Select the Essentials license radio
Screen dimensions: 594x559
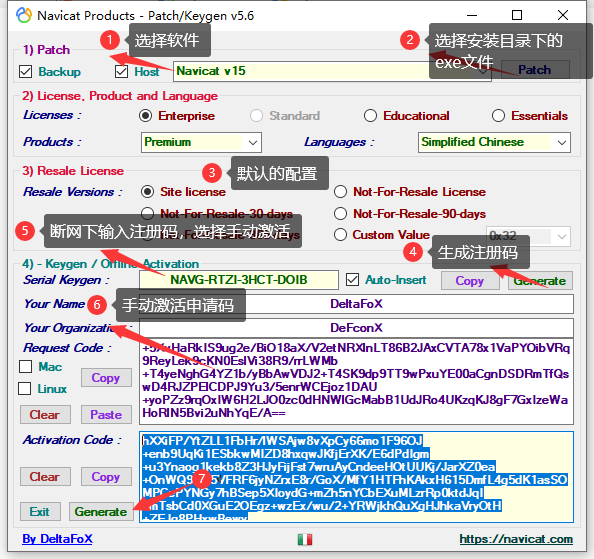click(x=498, y=116)
